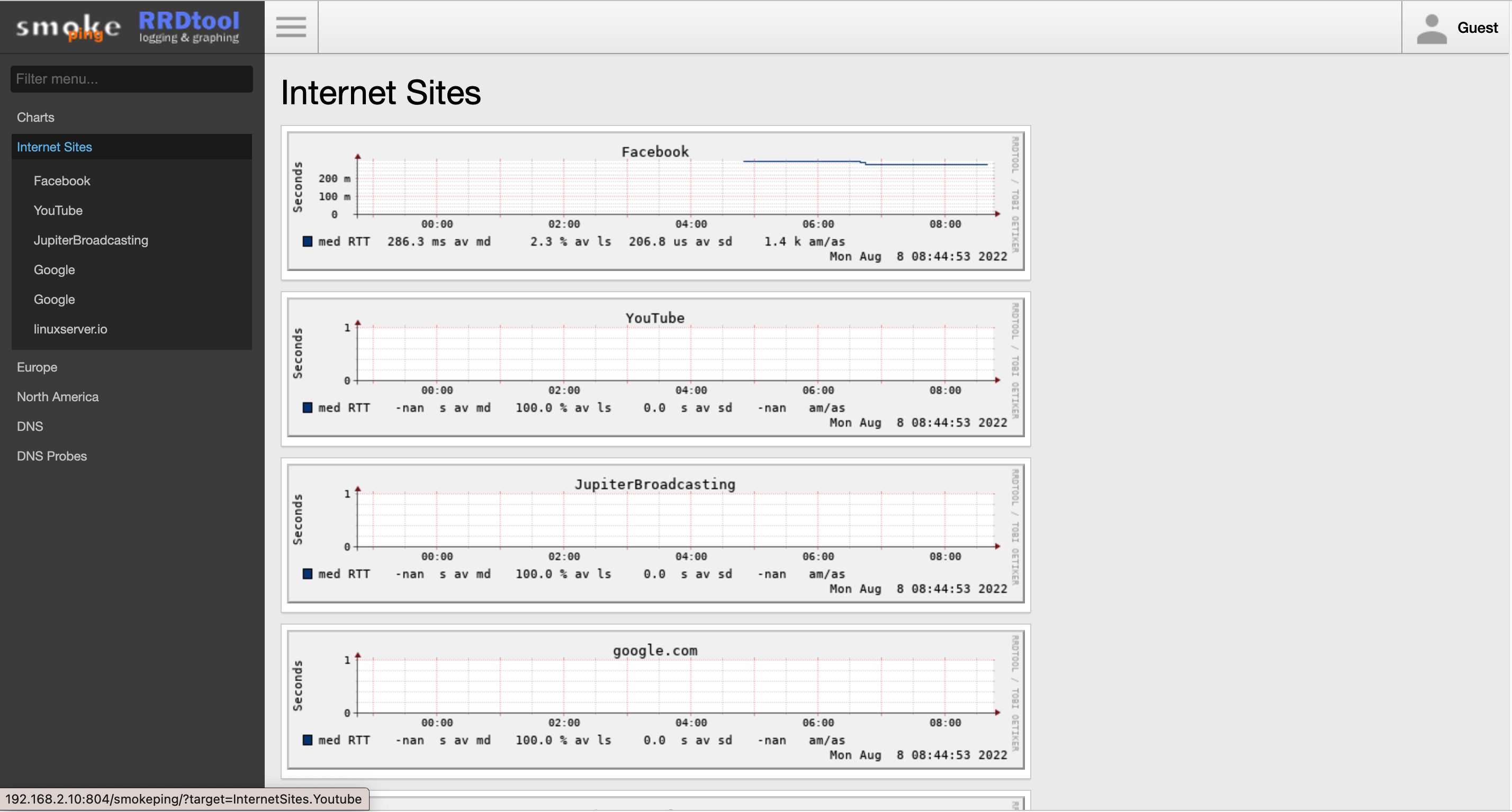The height and width of the screenshot is (812, 1512).
Task: Collapse the Internet Sites menu section
Action: point(54,147)
